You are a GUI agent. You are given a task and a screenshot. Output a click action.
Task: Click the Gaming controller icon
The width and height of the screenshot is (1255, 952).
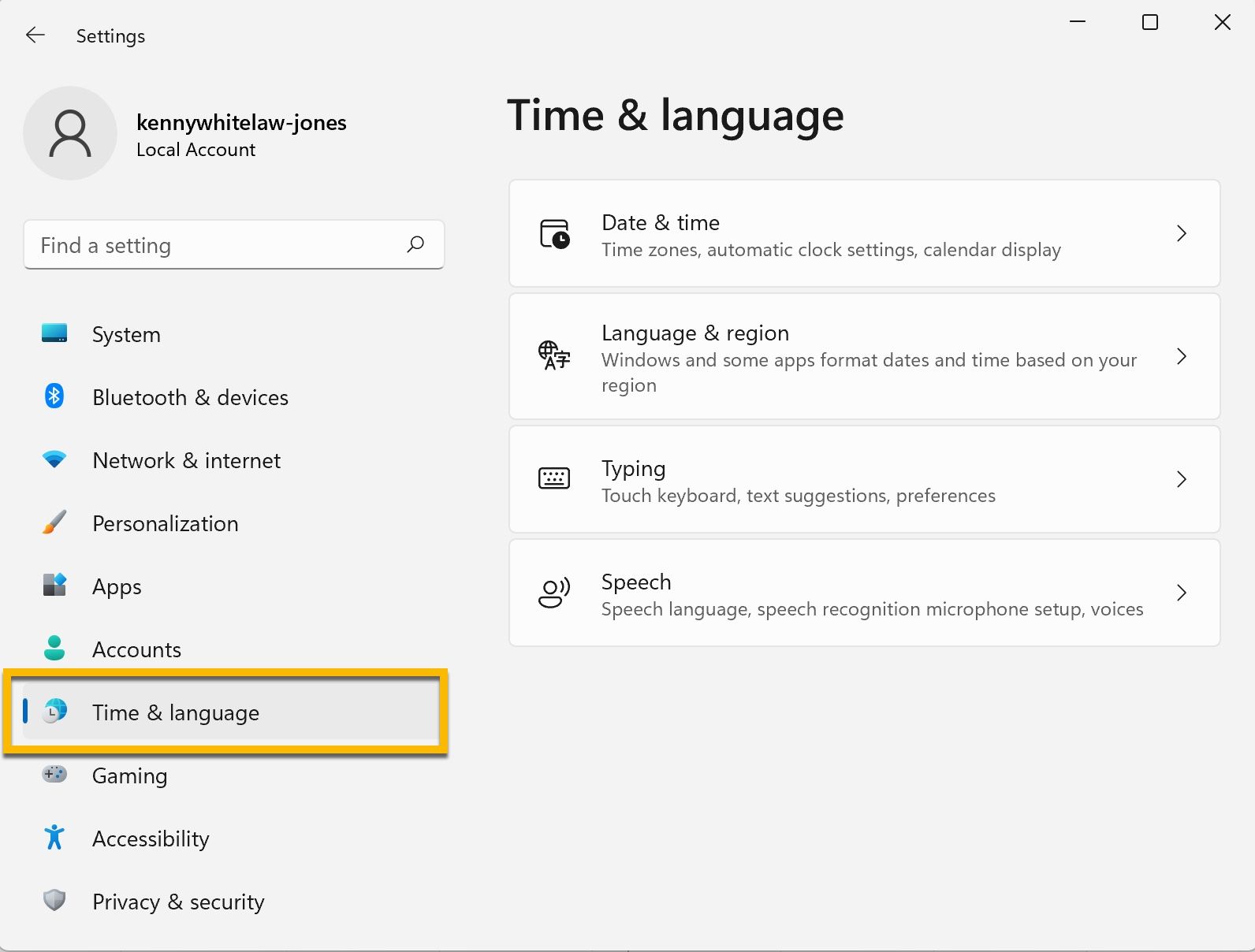click(54, 774)
